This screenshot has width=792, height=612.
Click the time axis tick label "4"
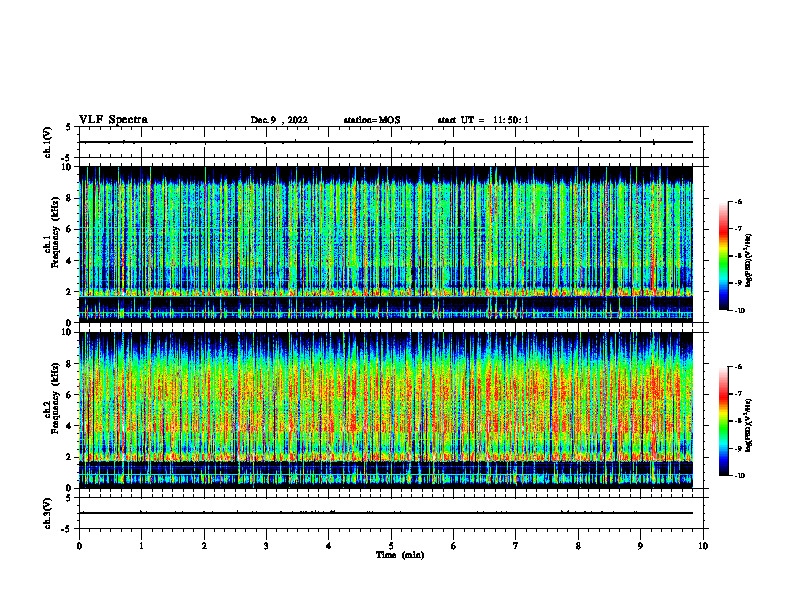(x=329, y=546)
